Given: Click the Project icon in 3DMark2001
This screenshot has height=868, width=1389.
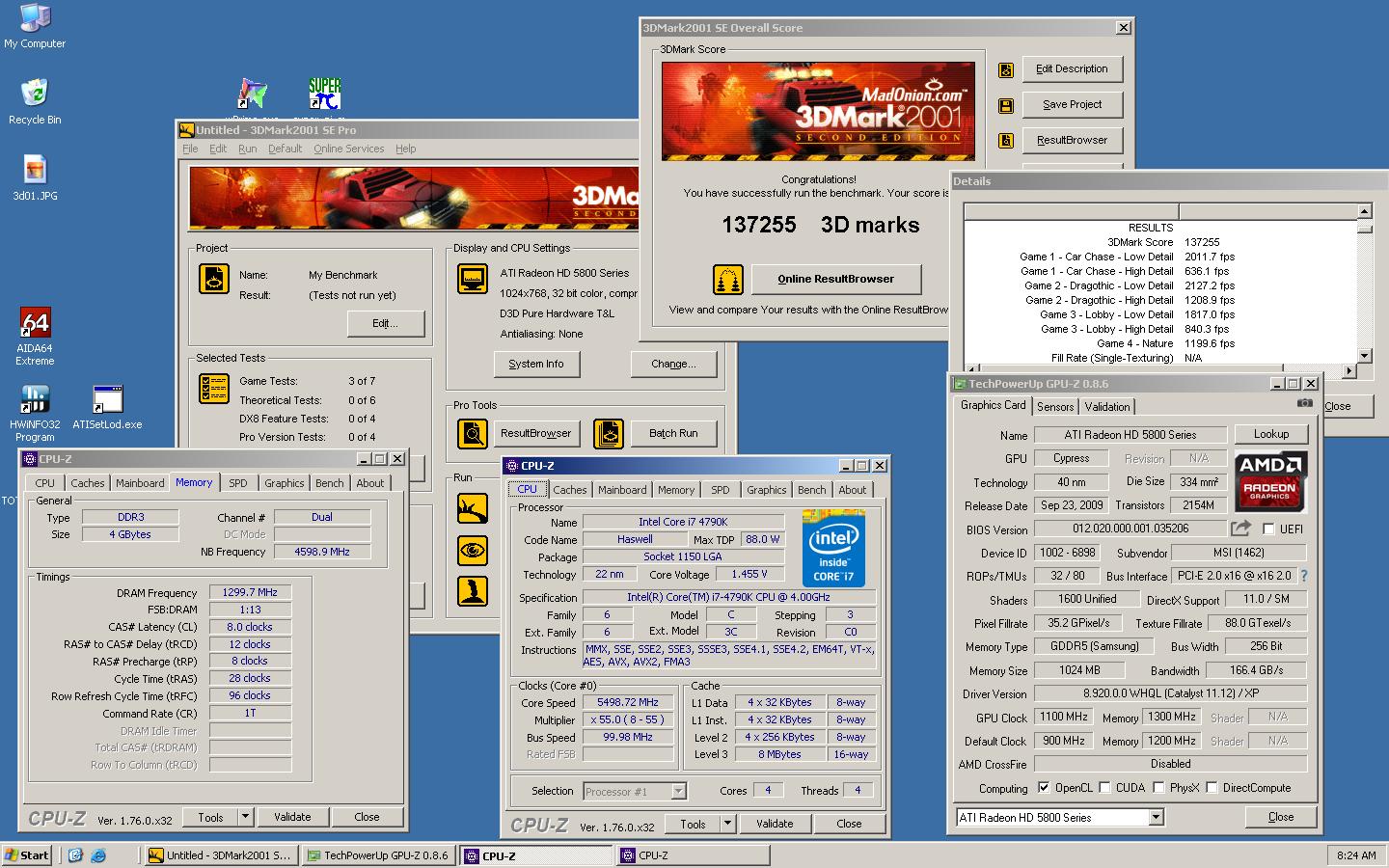Looking at the screenshot, I should [214, 279].
